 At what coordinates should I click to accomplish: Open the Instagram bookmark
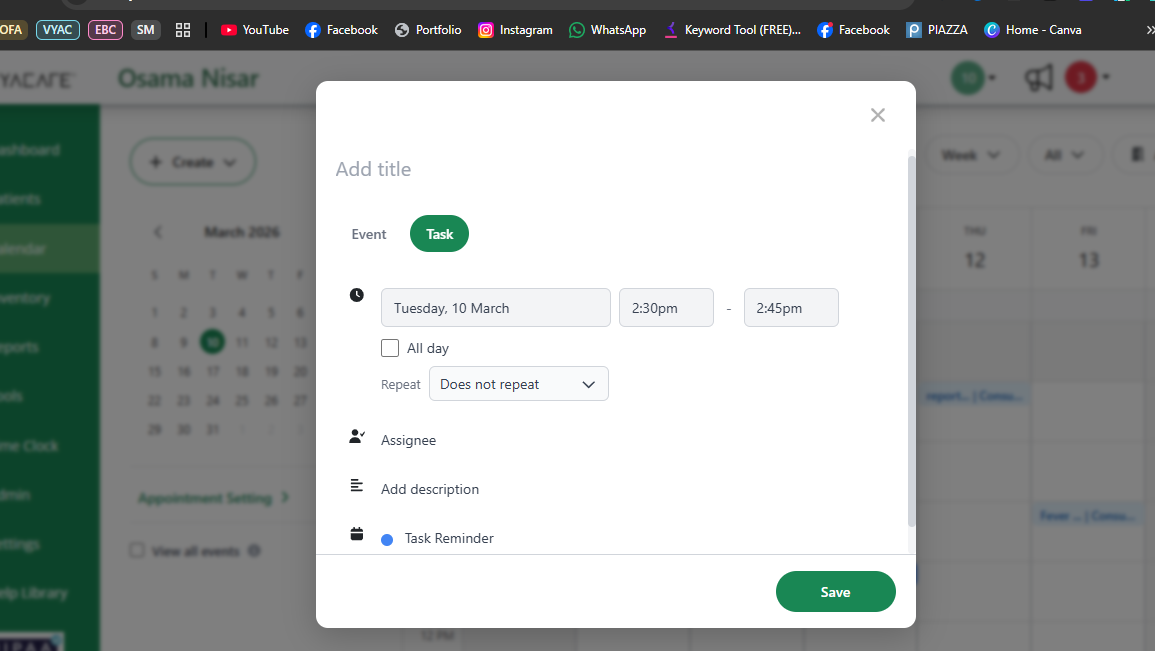(515, 30)
